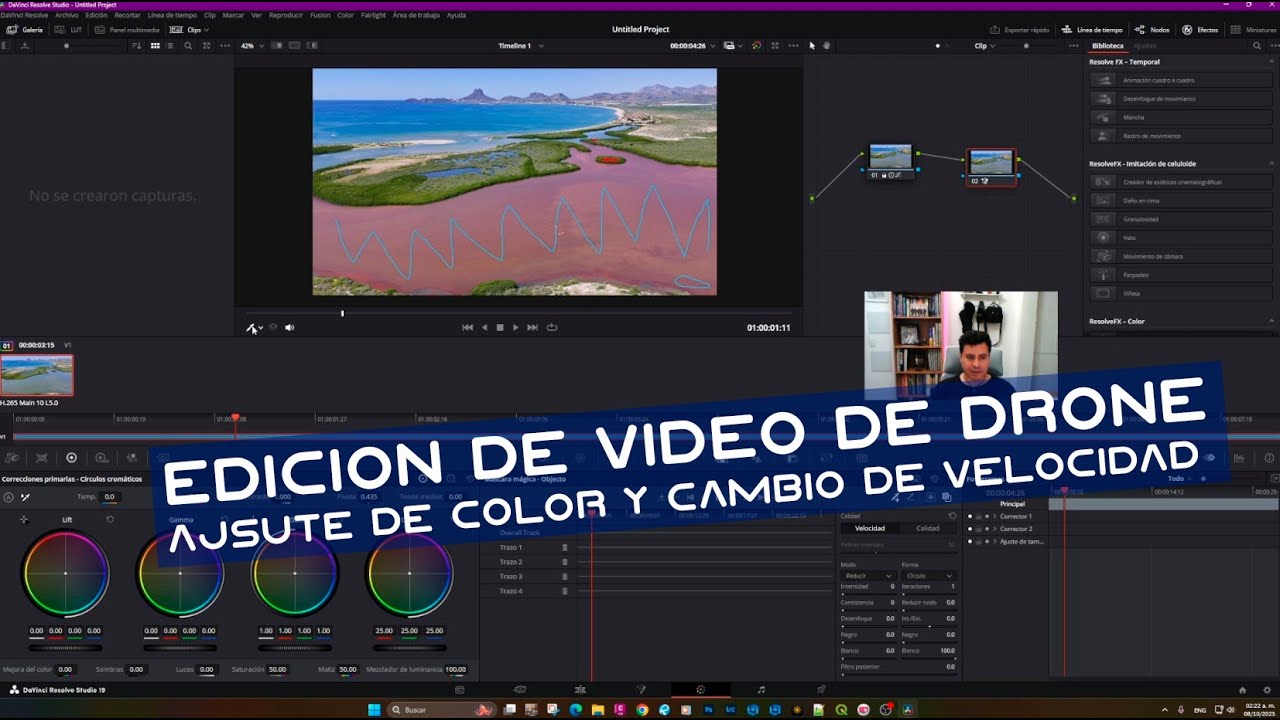Reset the Lift color wheel
Viewport: 1280px width, 720px height.
point(109,520)
